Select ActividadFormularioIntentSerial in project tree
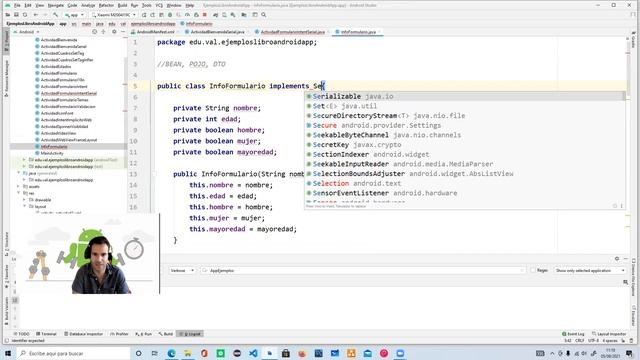Screen dimensions: 640x360 pyautogui.click(x=69, y=93)
